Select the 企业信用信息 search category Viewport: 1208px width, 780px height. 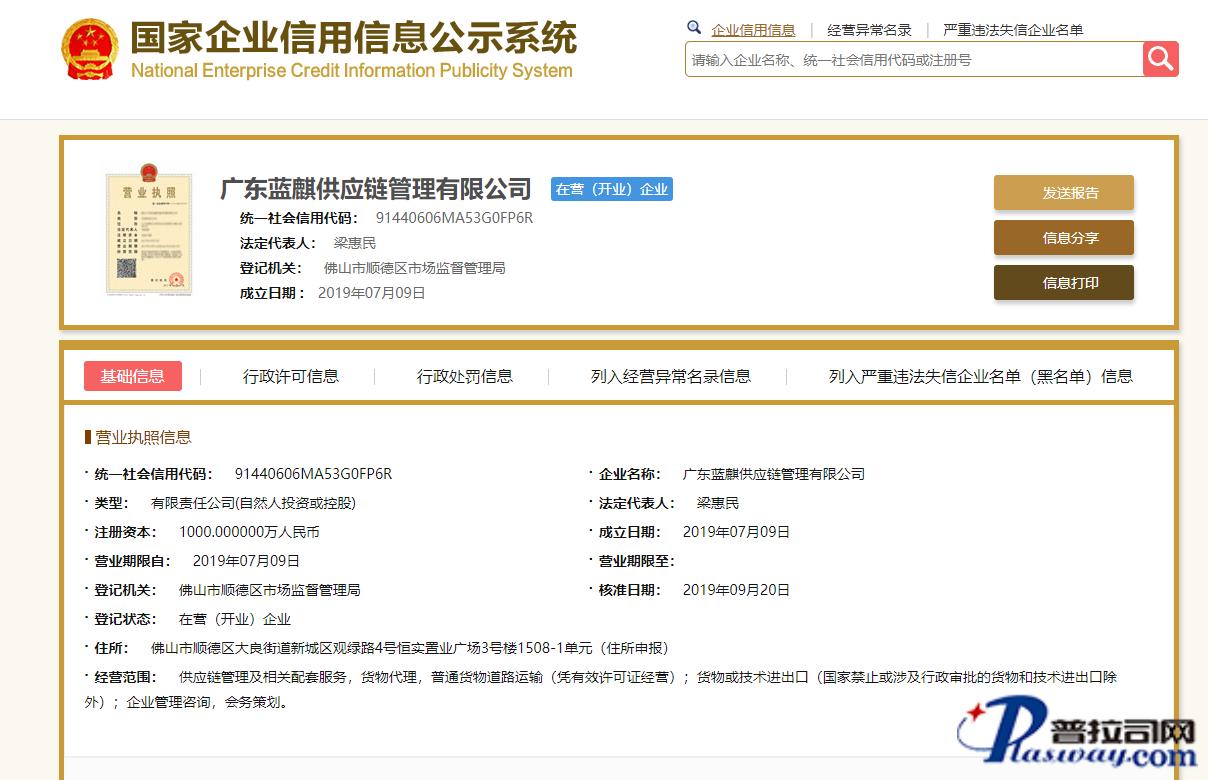pos(753,30)
